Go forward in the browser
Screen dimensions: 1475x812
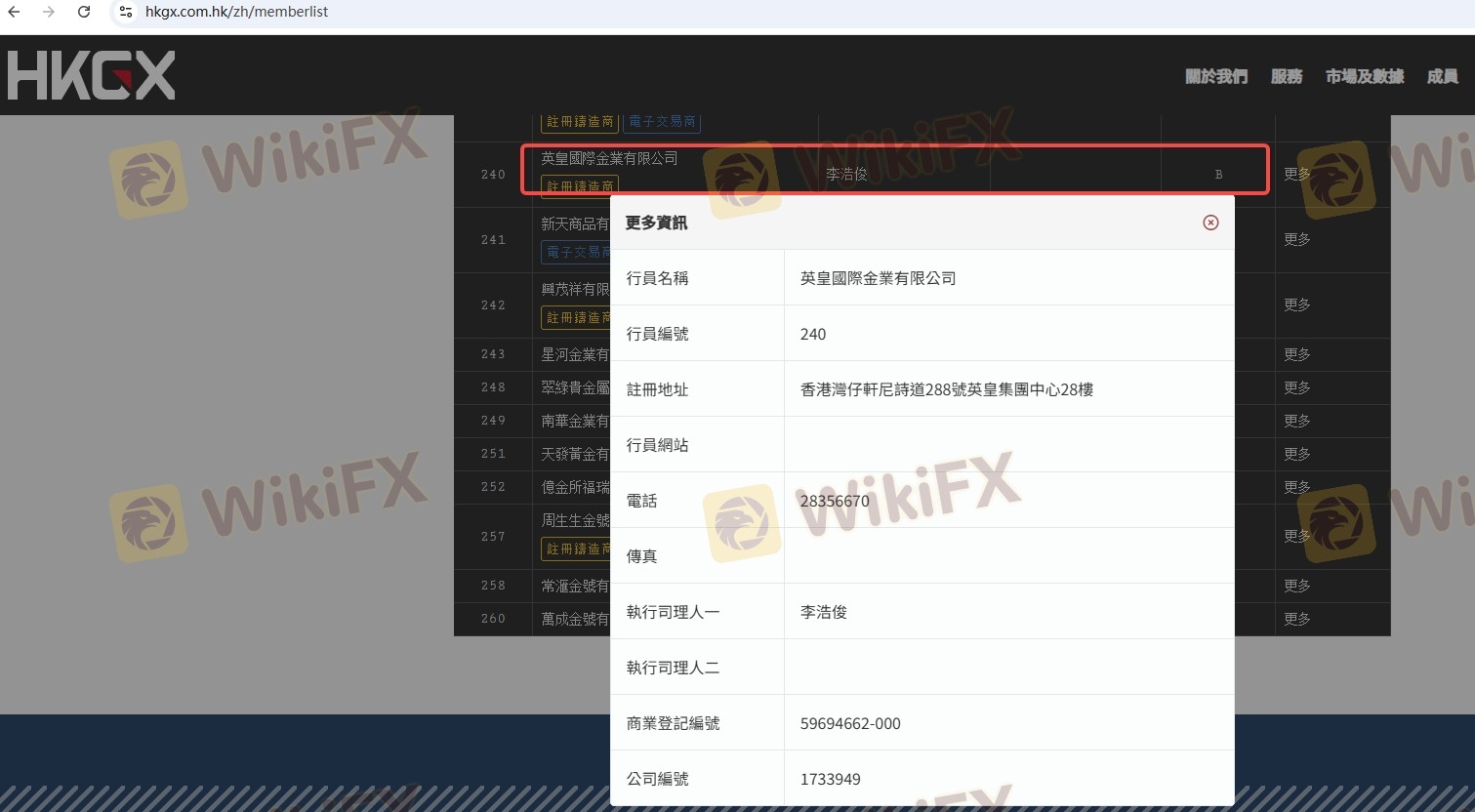click(49, 12)
